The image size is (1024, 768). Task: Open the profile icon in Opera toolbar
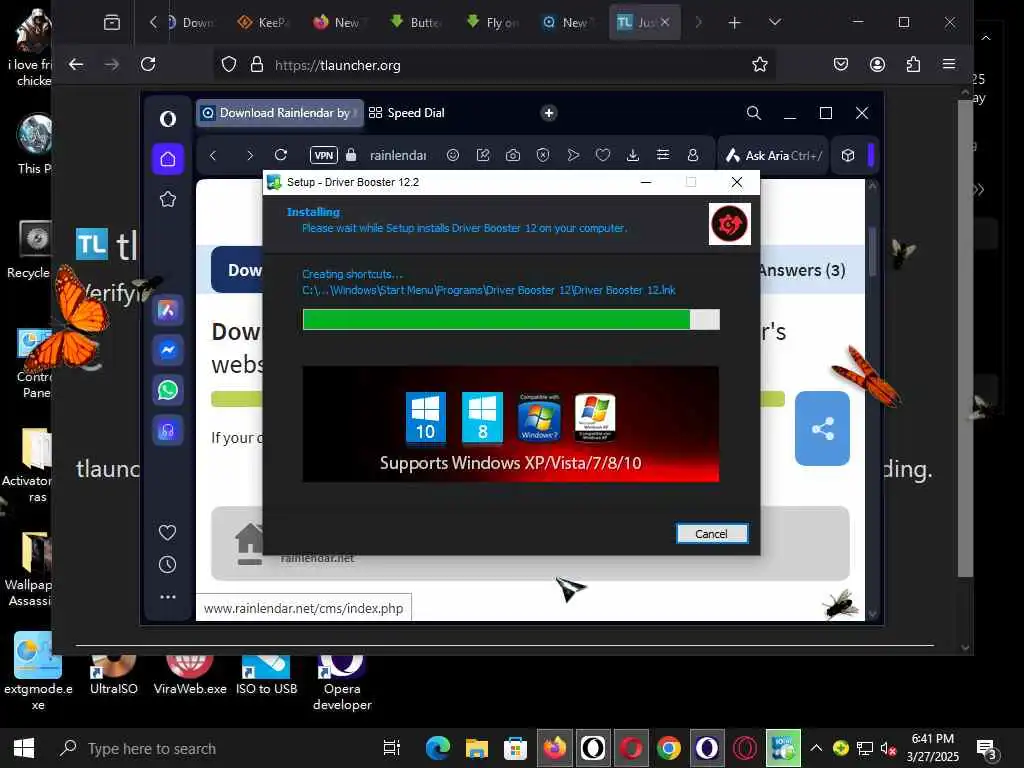pyautogui.click(x=693, y=155)
